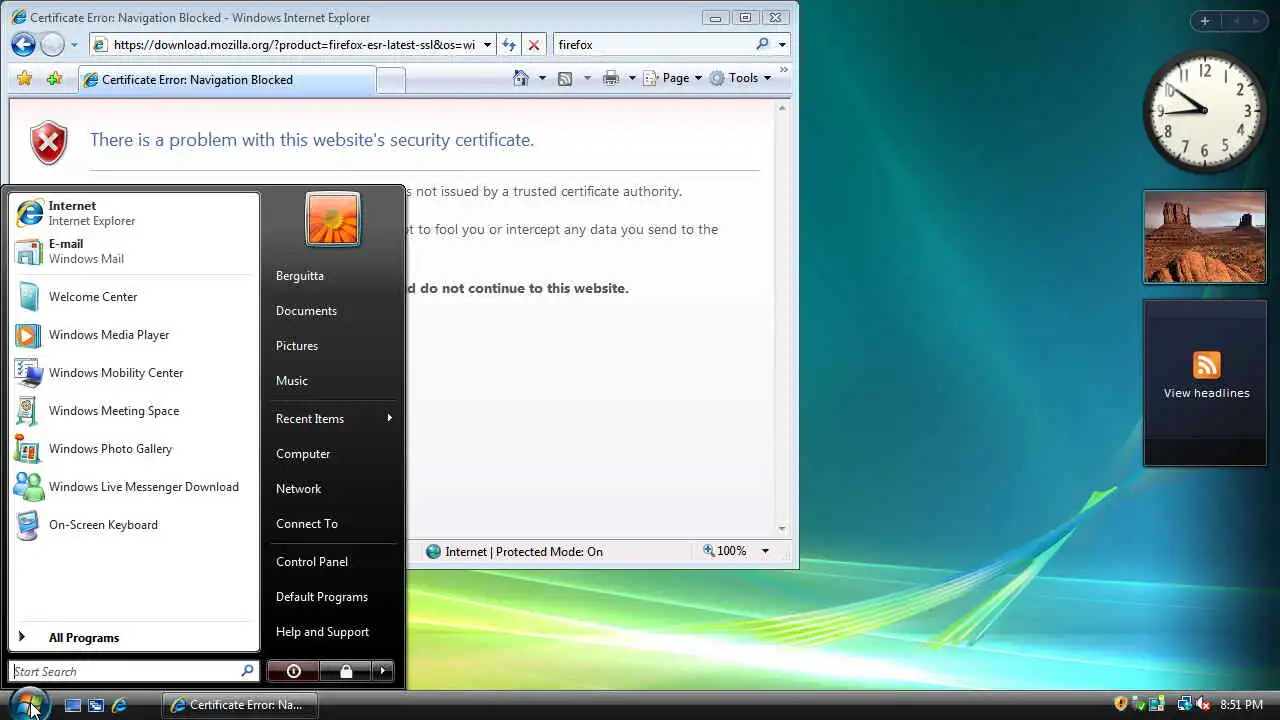Click the network tray icon

[1185, 705]
